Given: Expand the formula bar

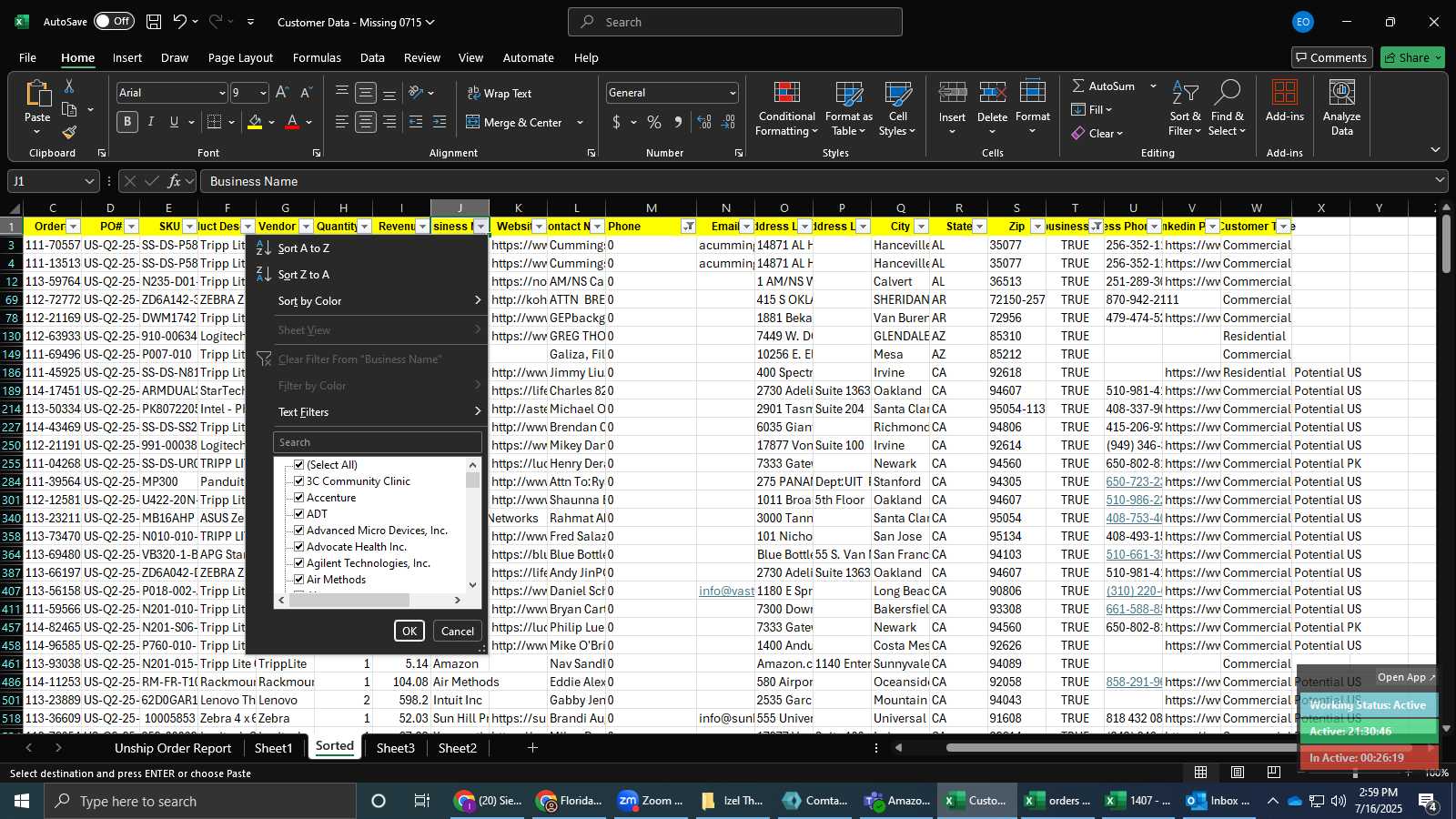Looking at the screenshot, I should pos(1440,181).
